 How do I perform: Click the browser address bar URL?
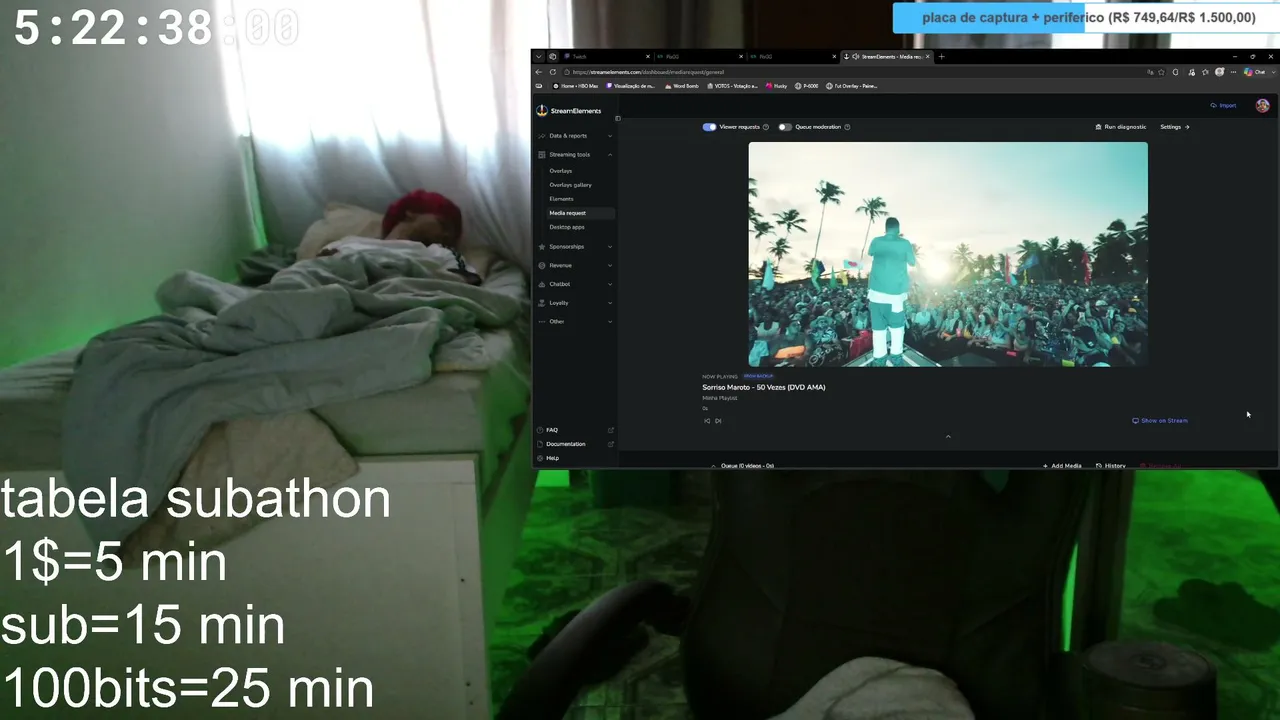point(648,72)
